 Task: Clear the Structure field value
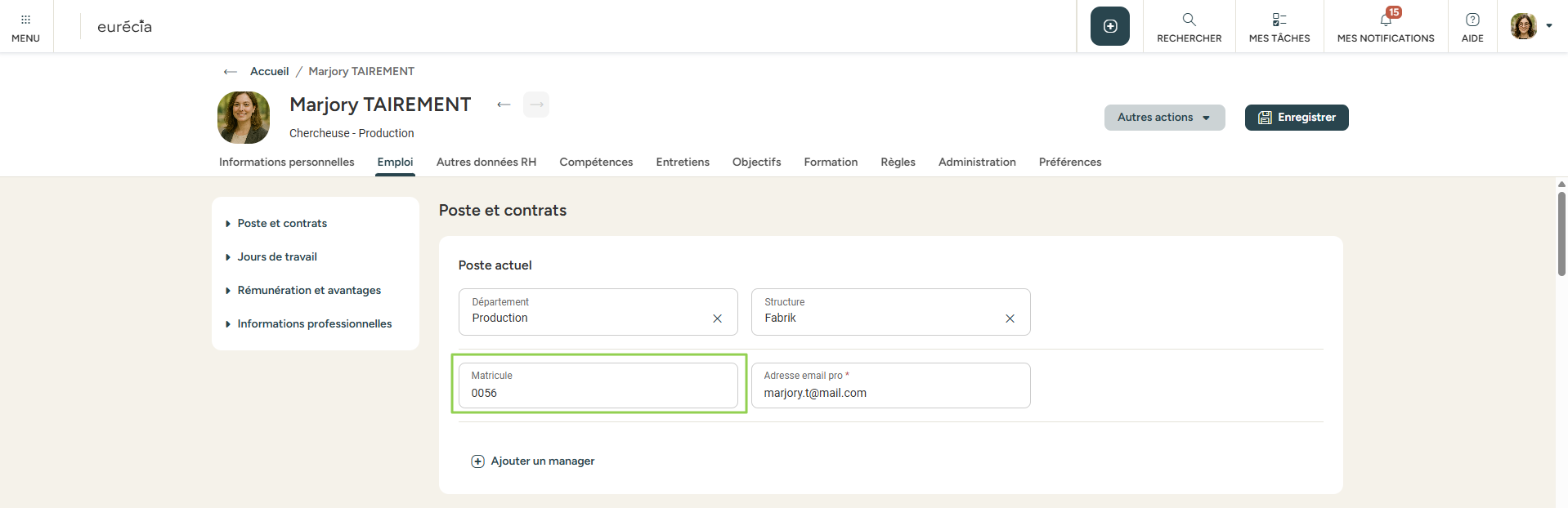pyautogui.click(x=1010, y=319)
